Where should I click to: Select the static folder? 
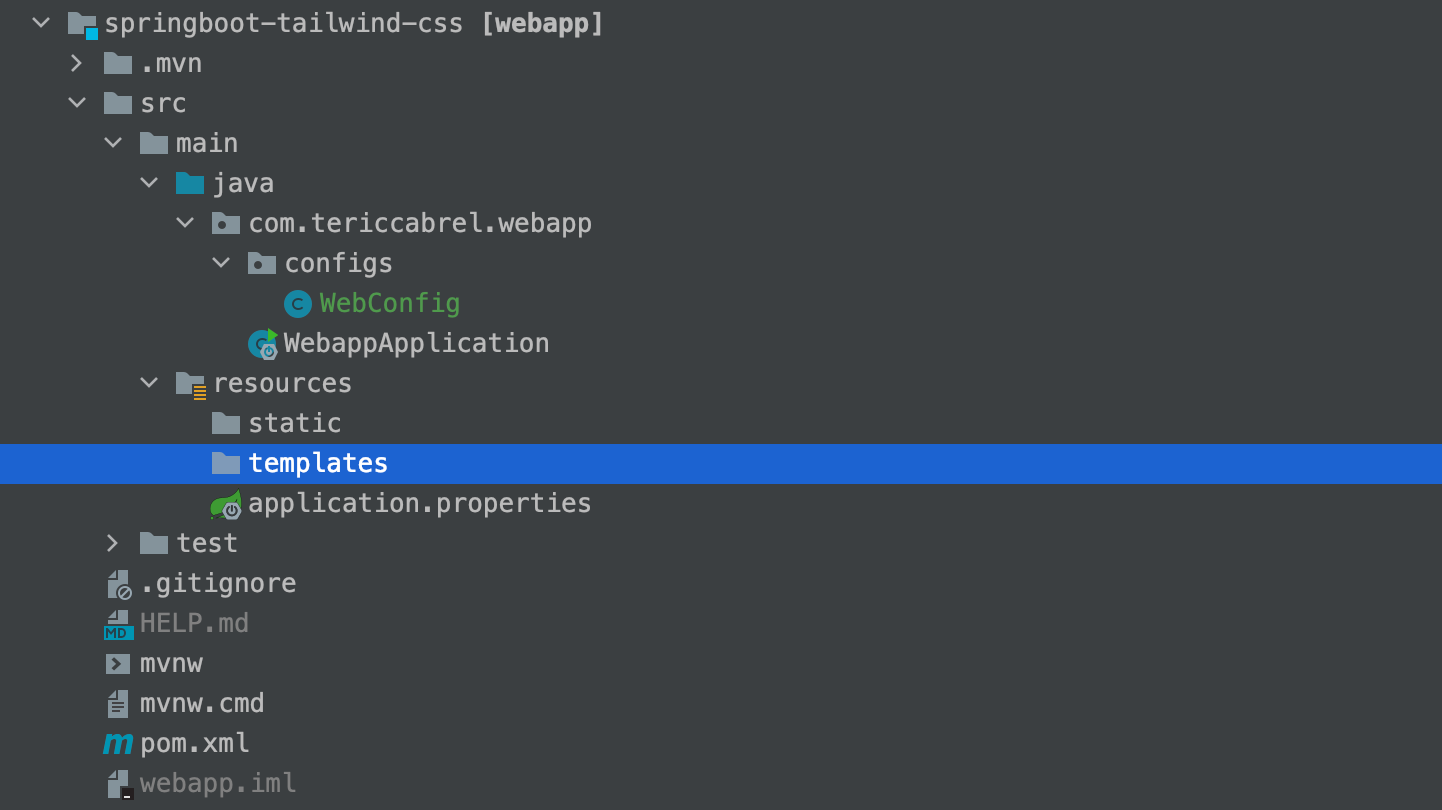(x=294, y=422)
